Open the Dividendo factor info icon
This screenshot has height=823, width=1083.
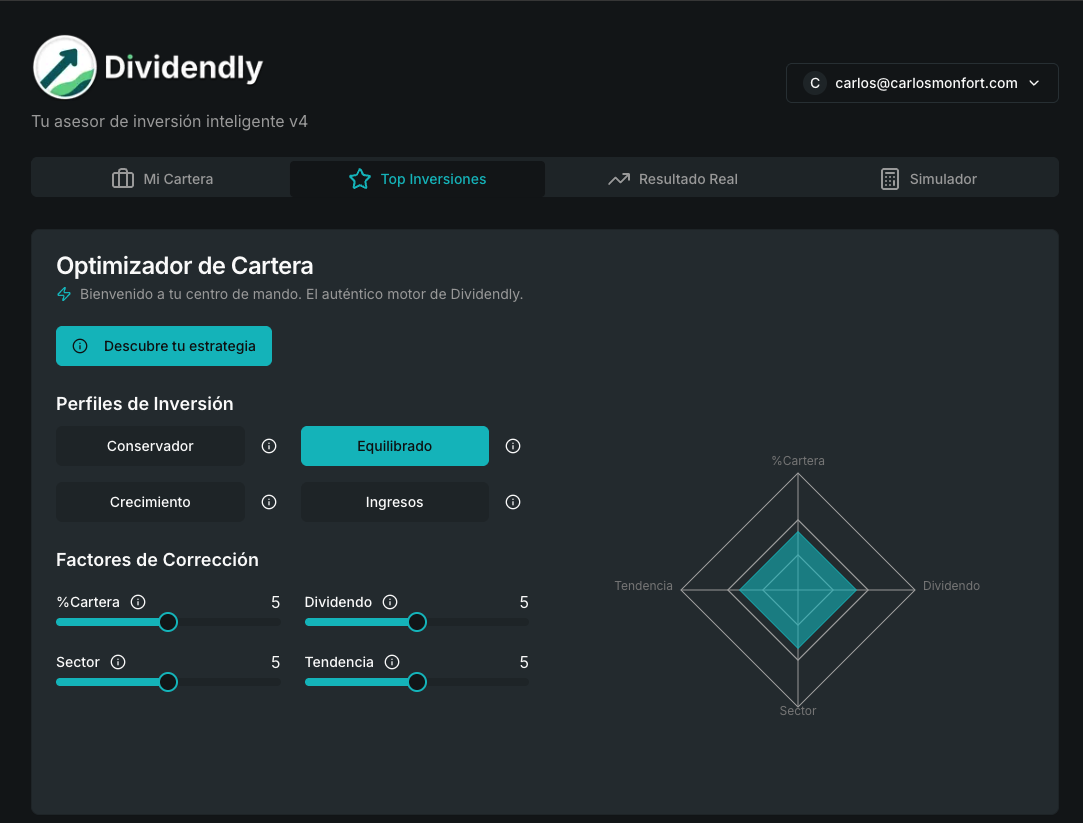[x=390, y=602]
